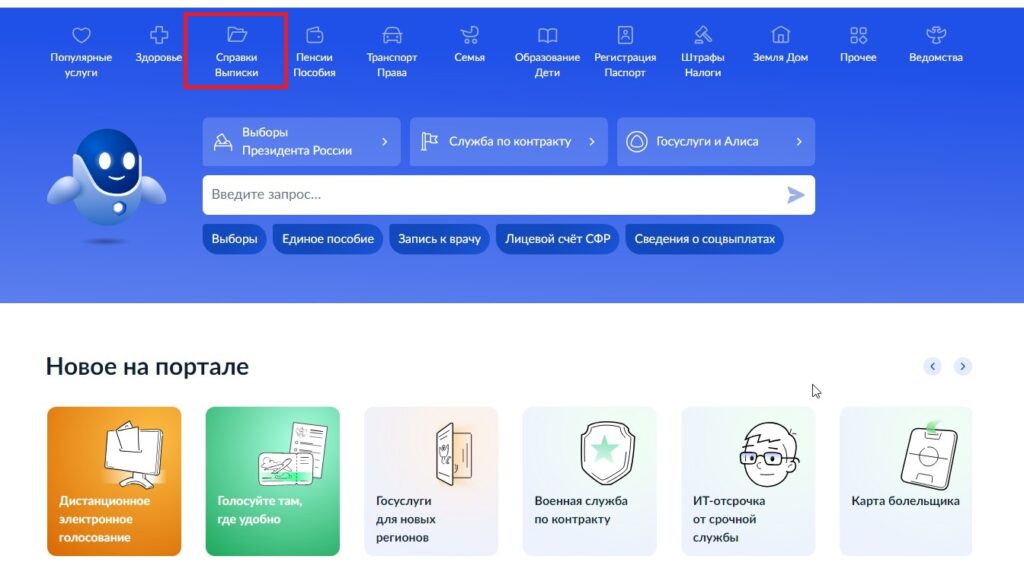Open the Справки Выписки menu section
Screen dimensions: 1024x585
237,52
